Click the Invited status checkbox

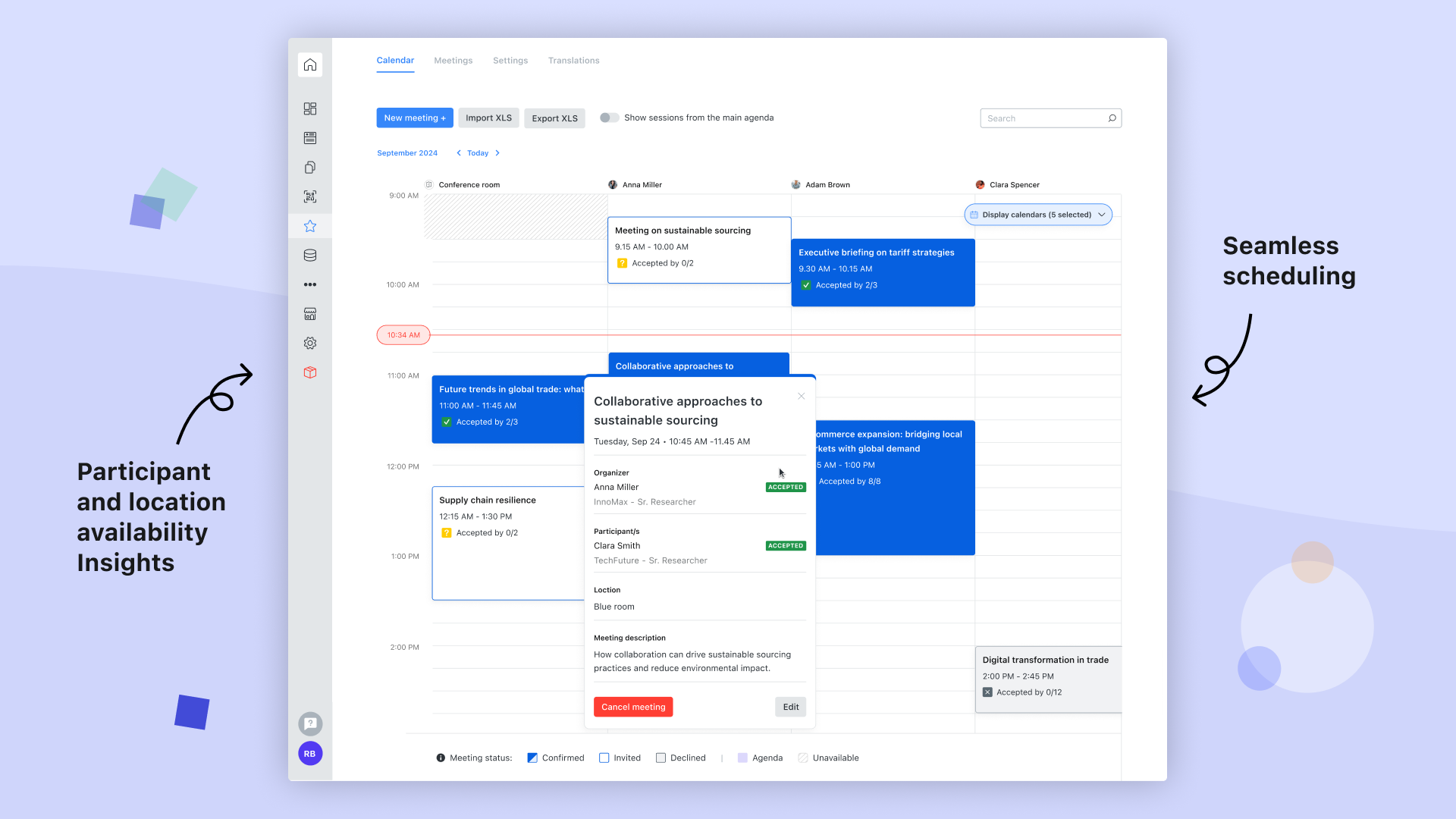point(604,758)
